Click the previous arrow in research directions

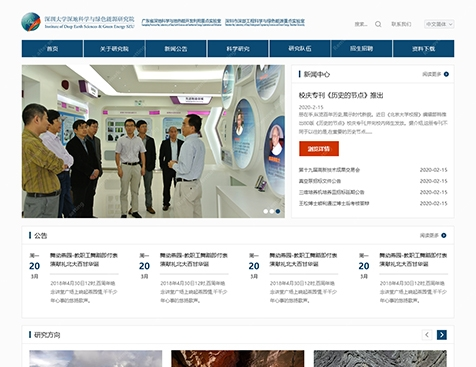tap(427, 335)
